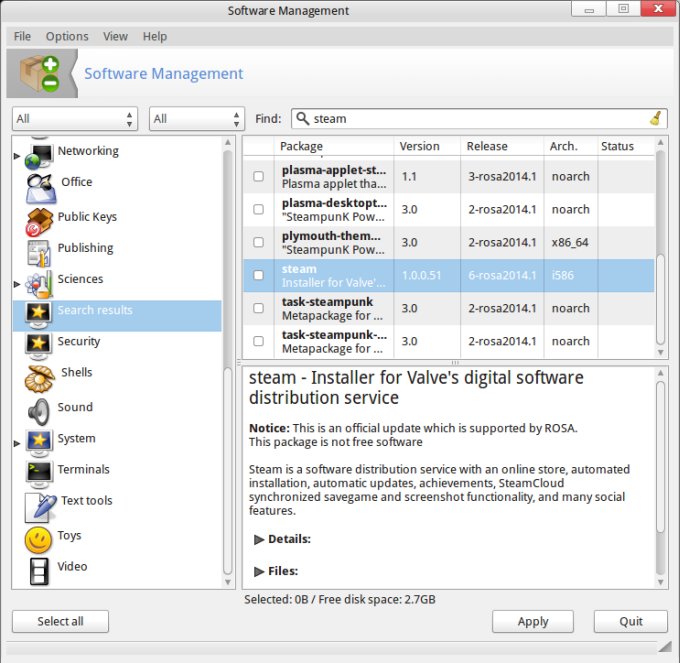The width and height of the screenshot is (680, 663).
Task: Click the System category icon
Action: [x=39, y=444]
